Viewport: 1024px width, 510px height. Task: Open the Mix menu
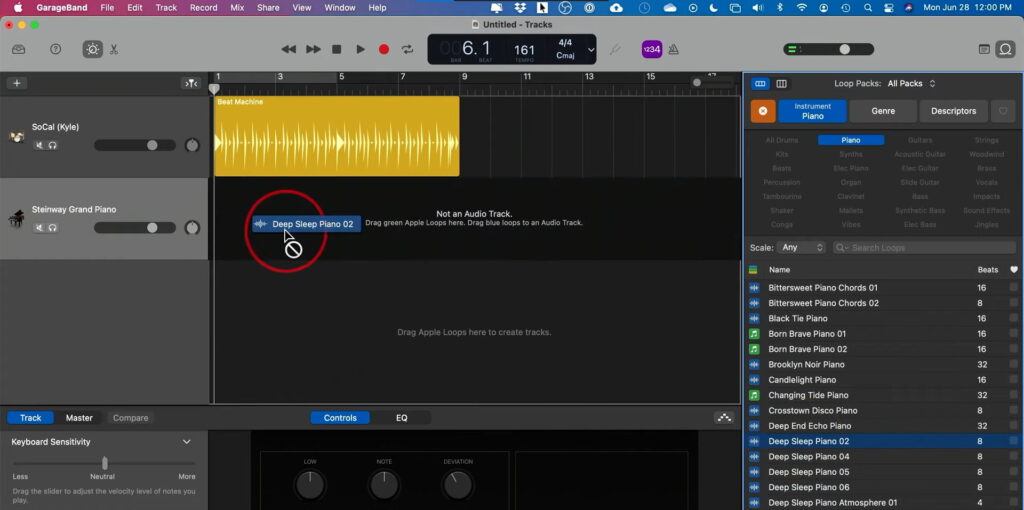coord(237,8)
